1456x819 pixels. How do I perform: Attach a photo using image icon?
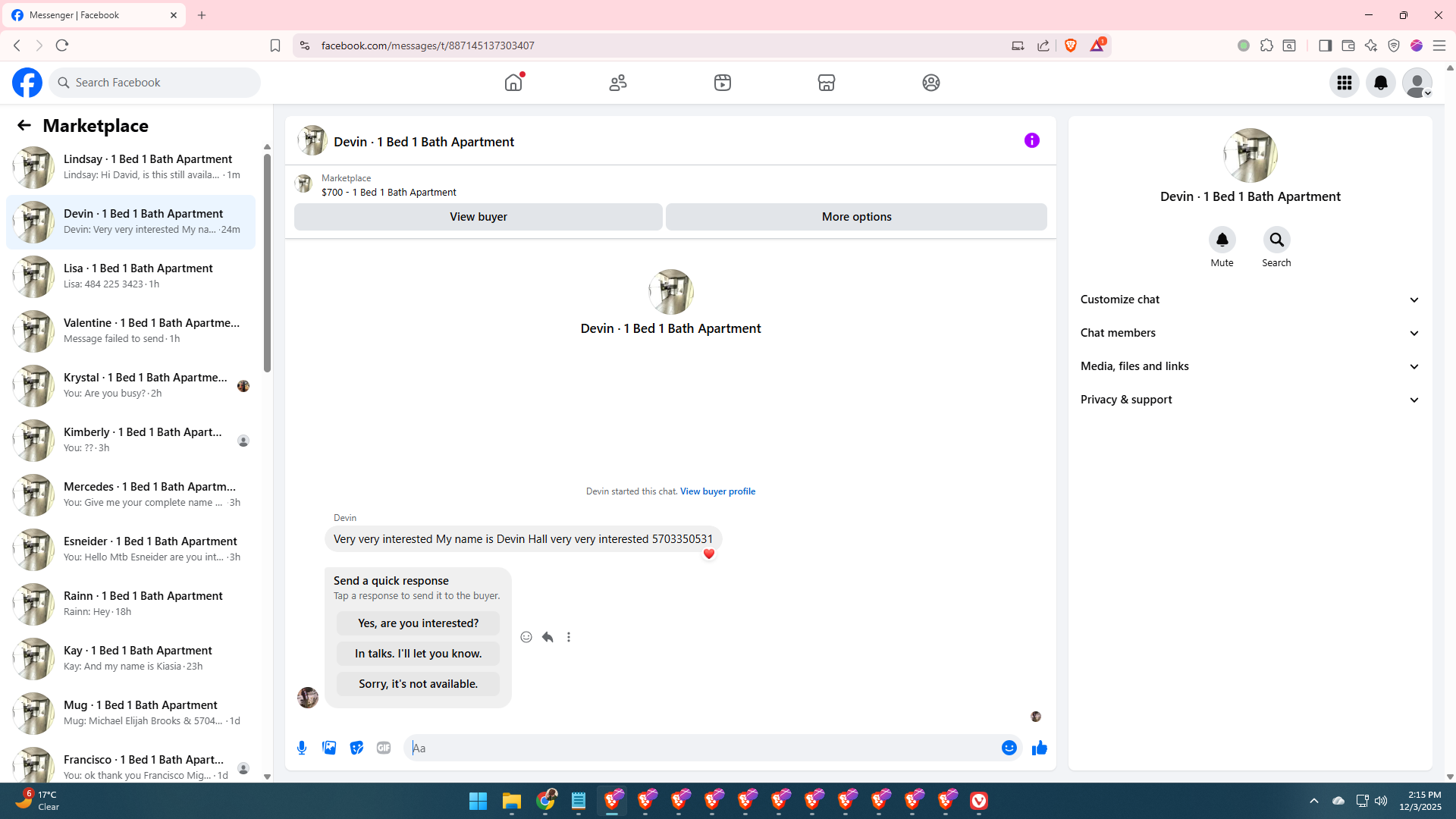pyautogui.click(x=329, y=748)
